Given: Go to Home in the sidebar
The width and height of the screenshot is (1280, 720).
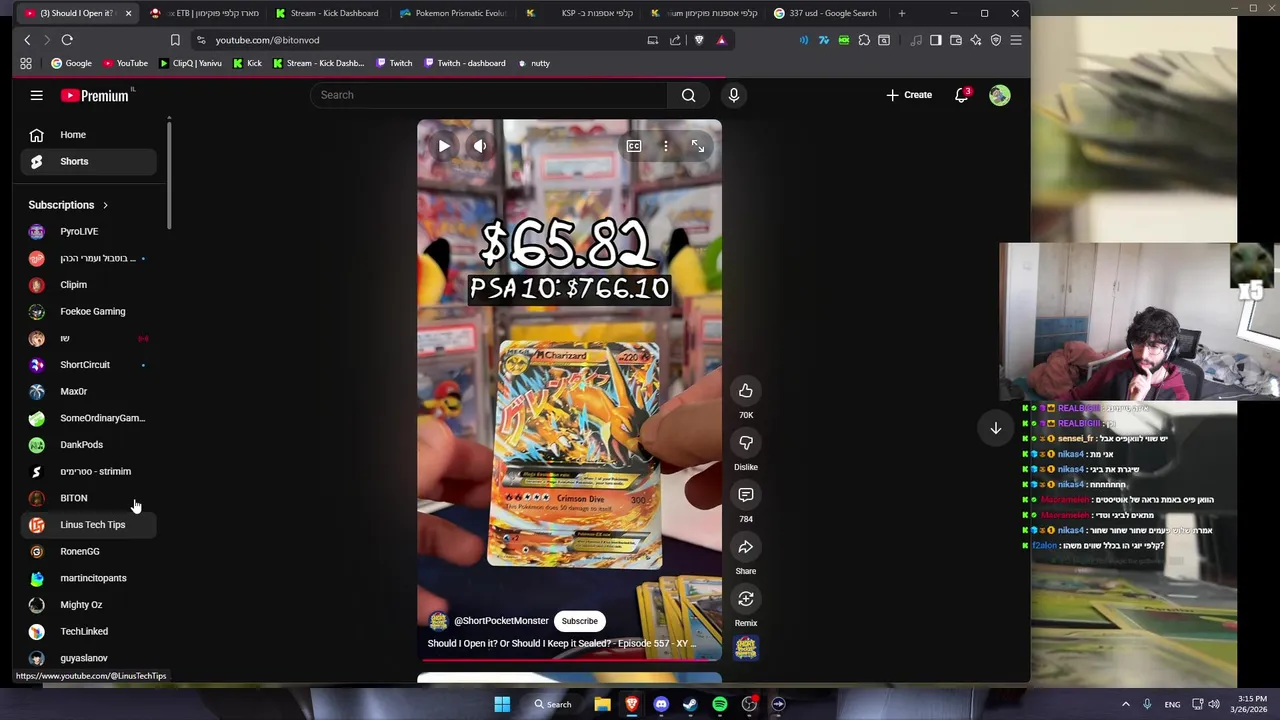Looking at the screenshot, I should [87, 135].
